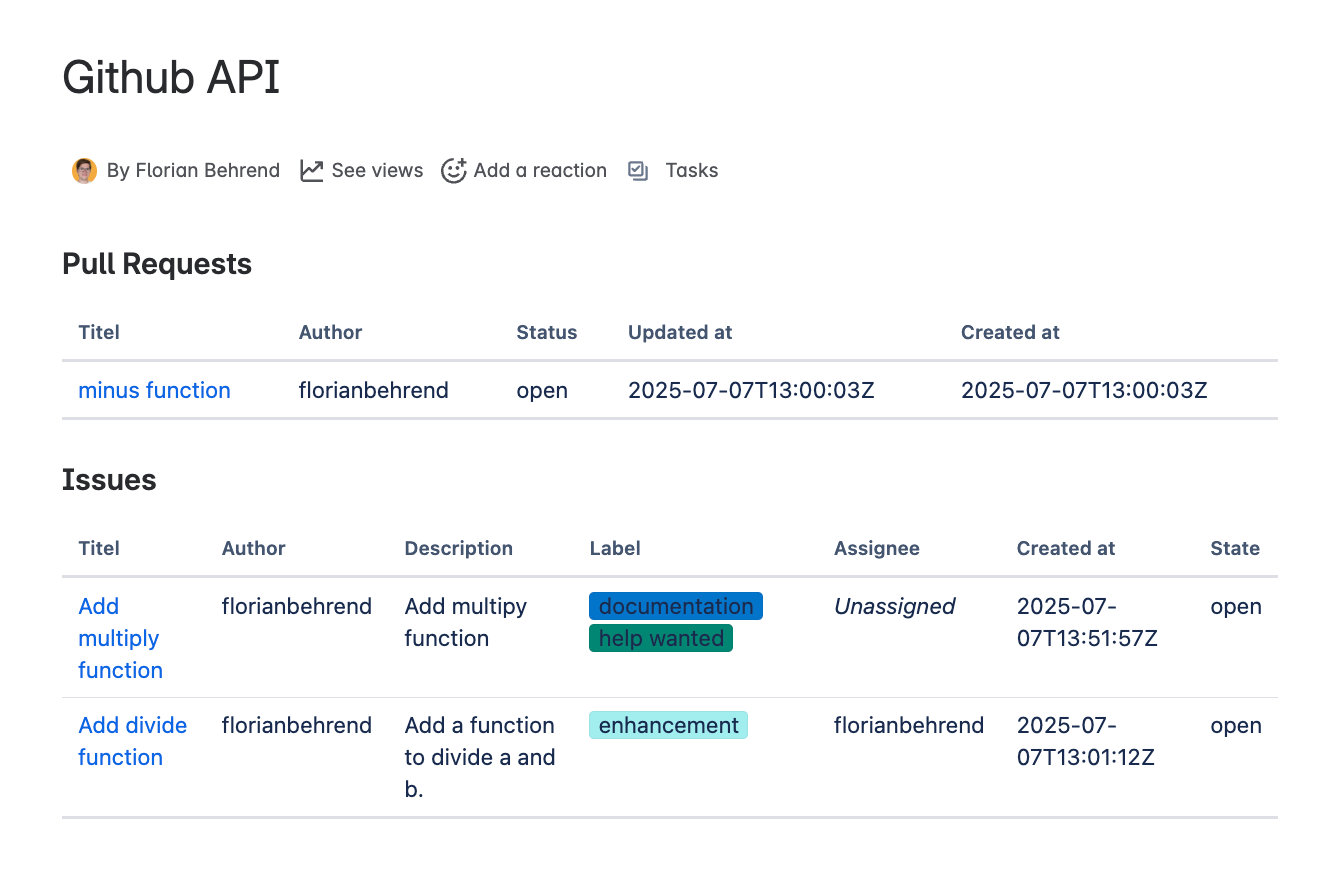
Task: Select the documentation label badge
Action: (675, 606)
